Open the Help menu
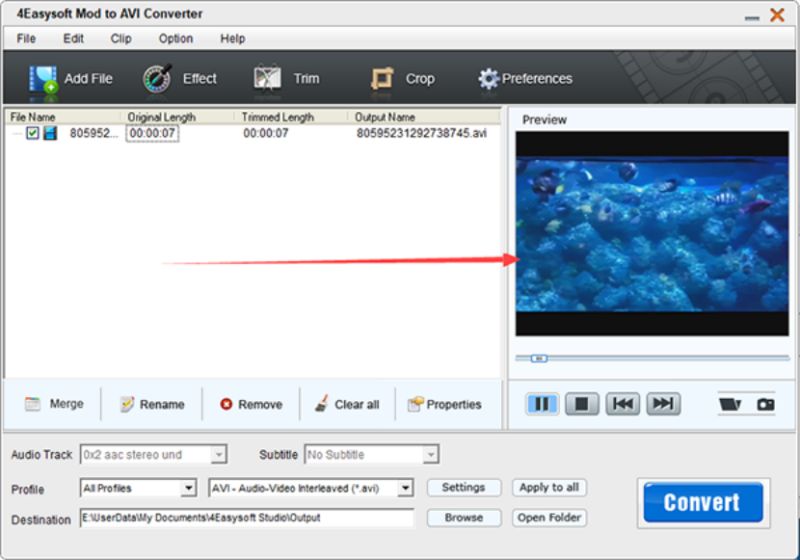The height and width of the screenshot is (560, 800). pos(233,39)
